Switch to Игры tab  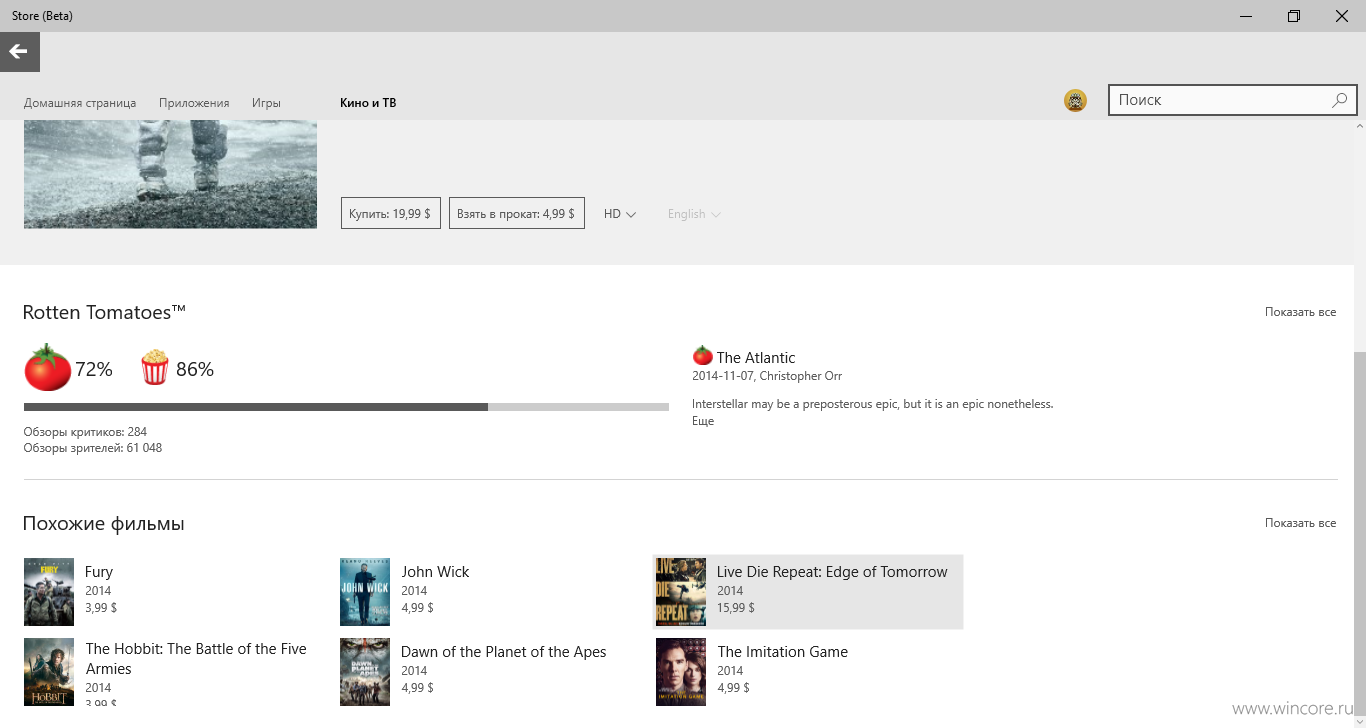pyautogui.click(x=266, y=103)
